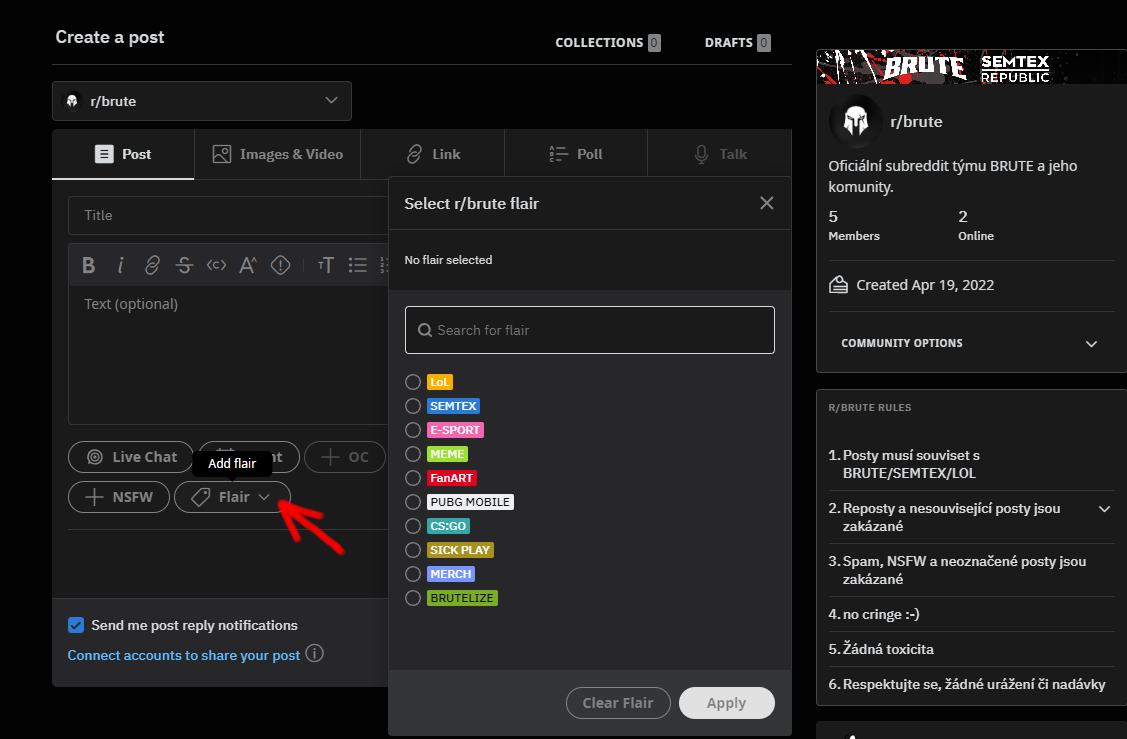Click the BRUTELIZE green flair tag
This screenshot has height=739, width=1127.
(x=462, y=598)
